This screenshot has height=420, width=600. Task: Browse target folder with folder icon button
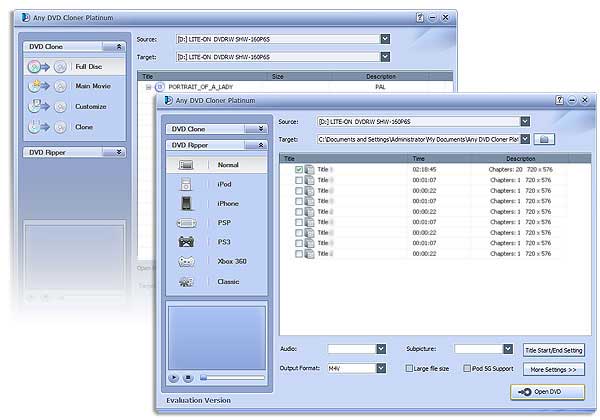point(544,139)
